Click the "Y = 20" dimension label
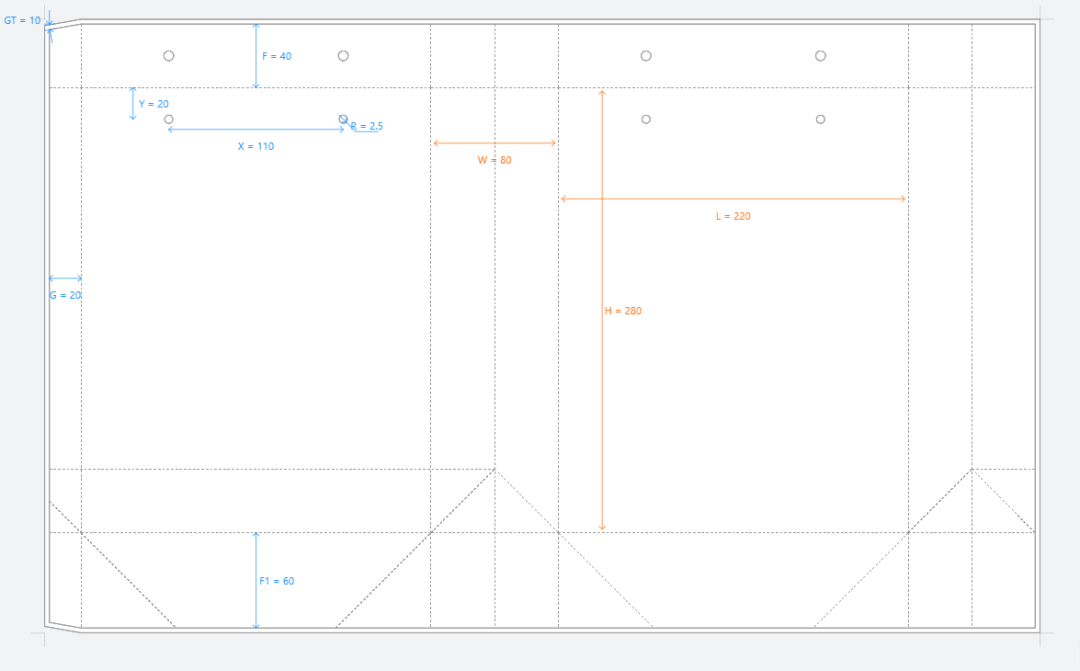 [153, 104]
